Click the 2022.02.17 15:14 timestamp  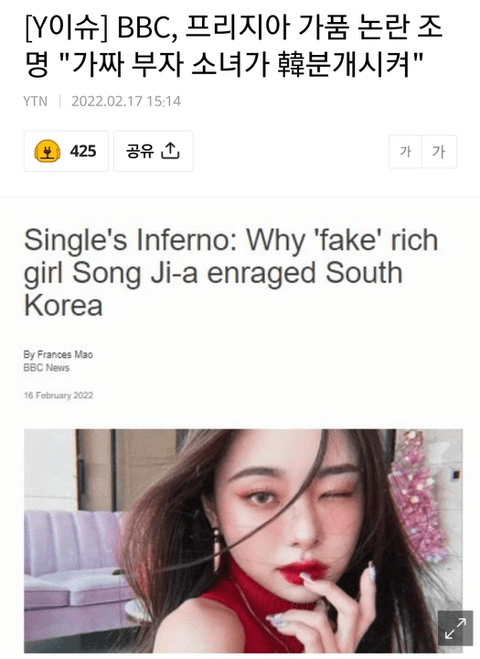(126, 101)
